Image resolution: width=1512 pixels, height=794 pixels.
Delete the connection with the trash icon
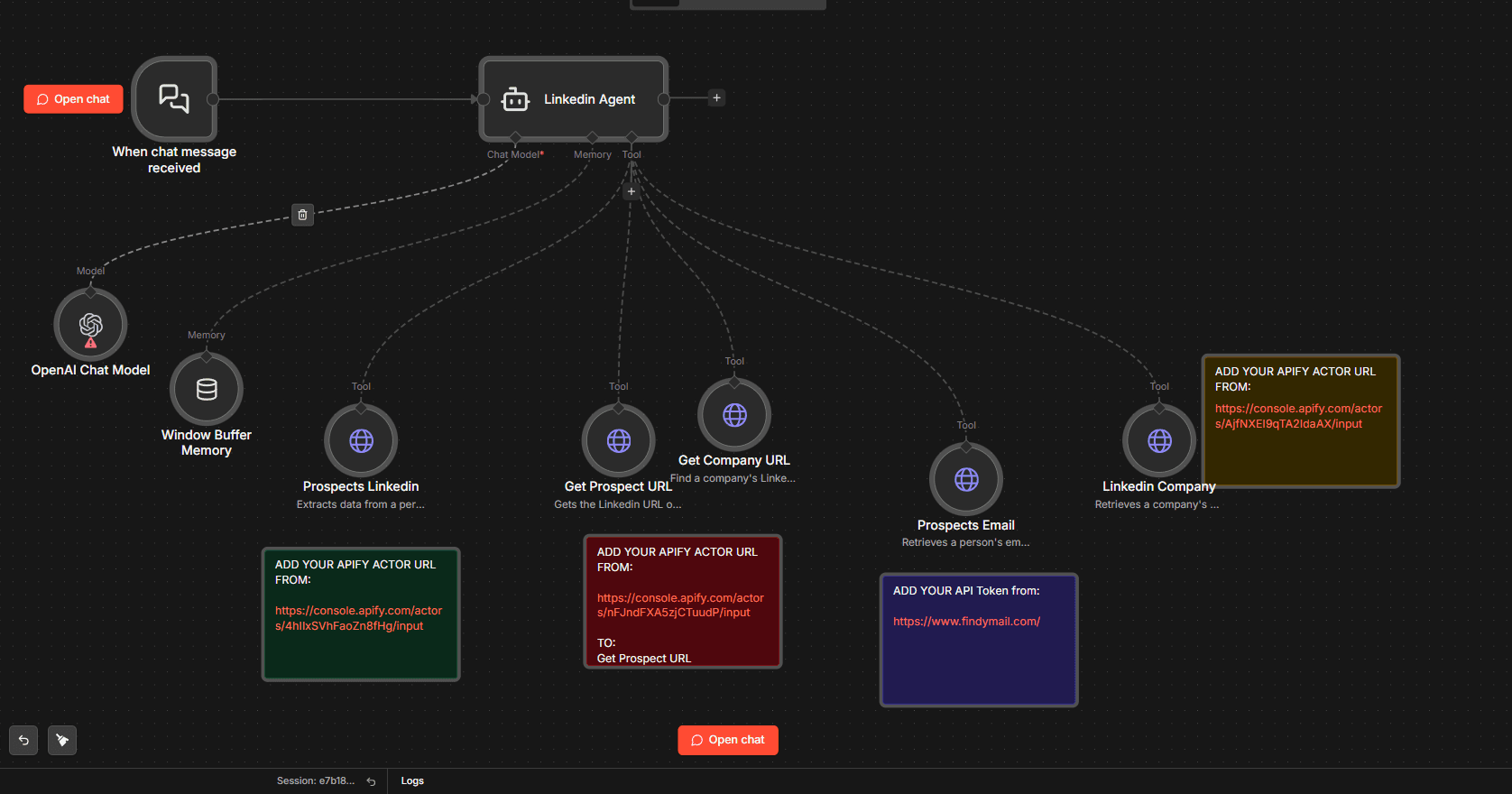coord(303,215)
